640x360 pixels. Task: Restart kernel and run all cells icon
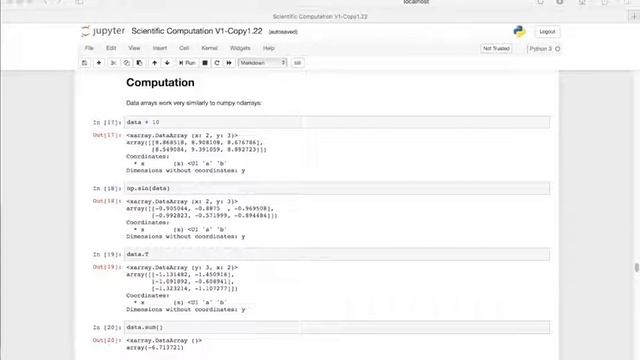pyautogui.click(x=229, y=63)
